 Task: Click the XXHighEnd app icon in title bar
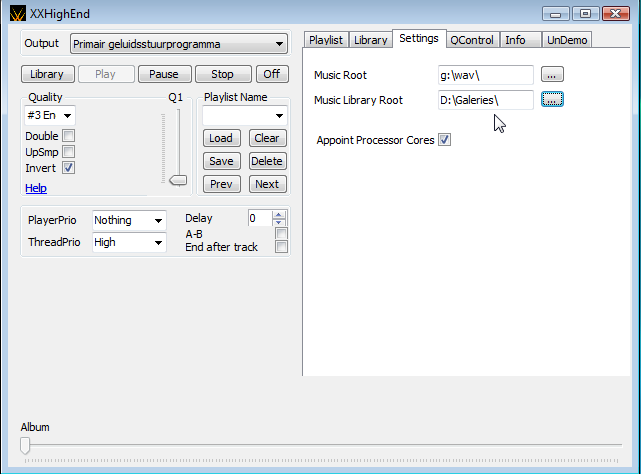tap(18, 14)
